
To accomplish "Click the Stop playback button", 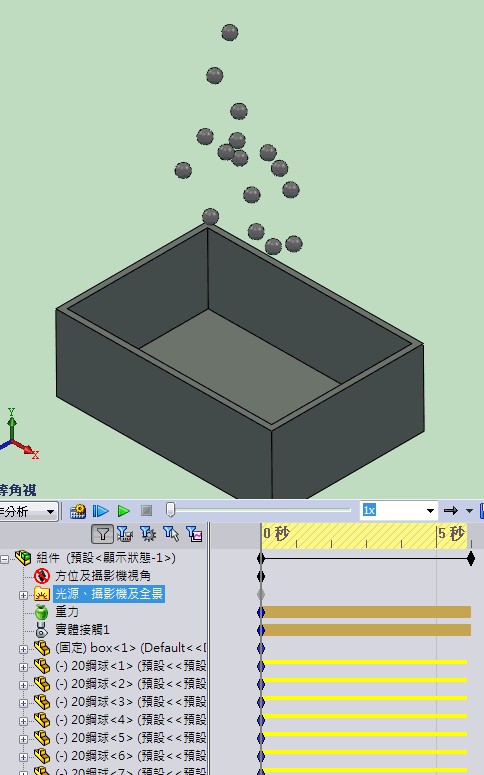I will (x=146, y=511).
